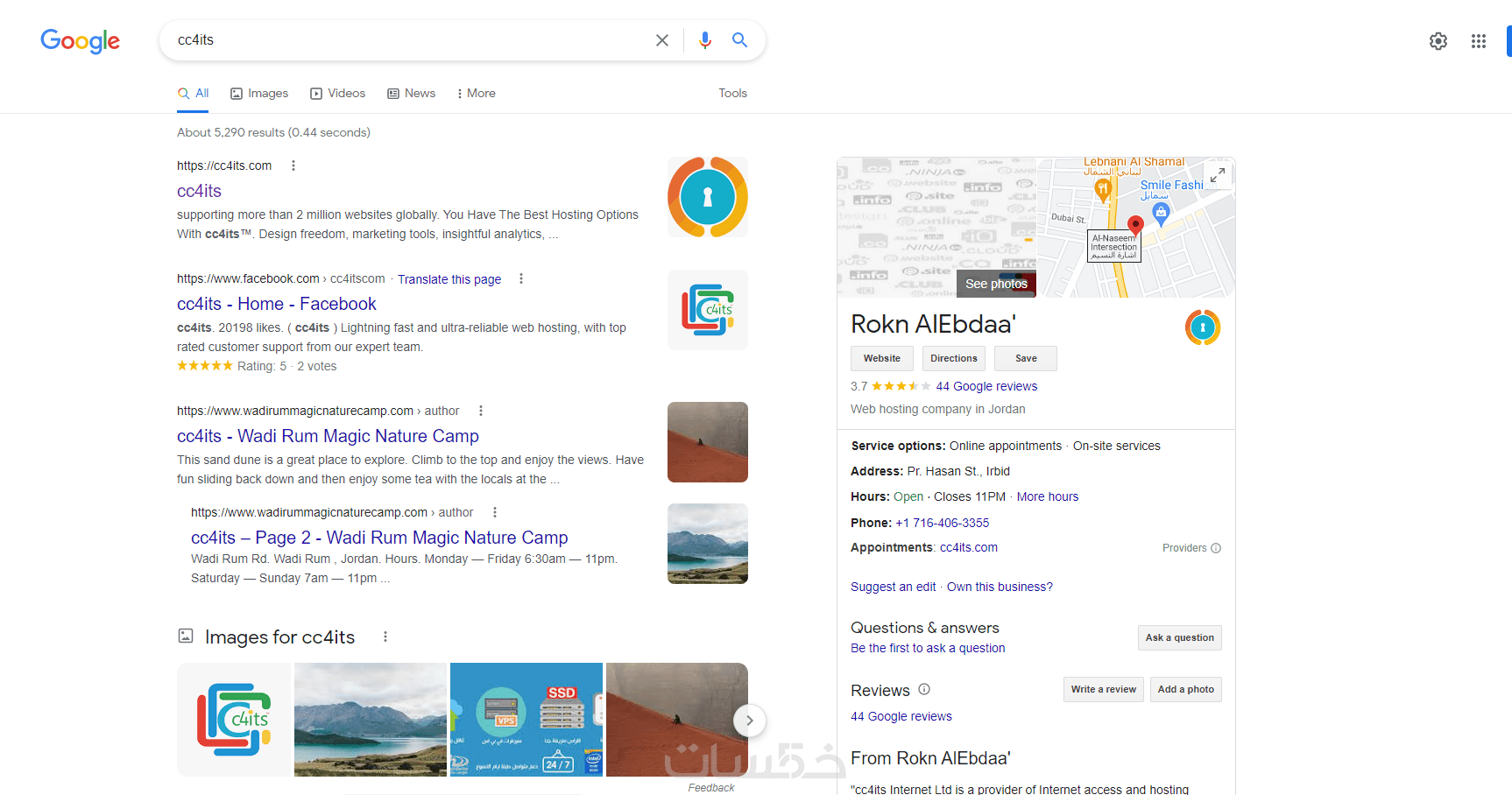Viewport: 1512px width, 795px height.
Task: Click More hours link
Action: 1048,496
